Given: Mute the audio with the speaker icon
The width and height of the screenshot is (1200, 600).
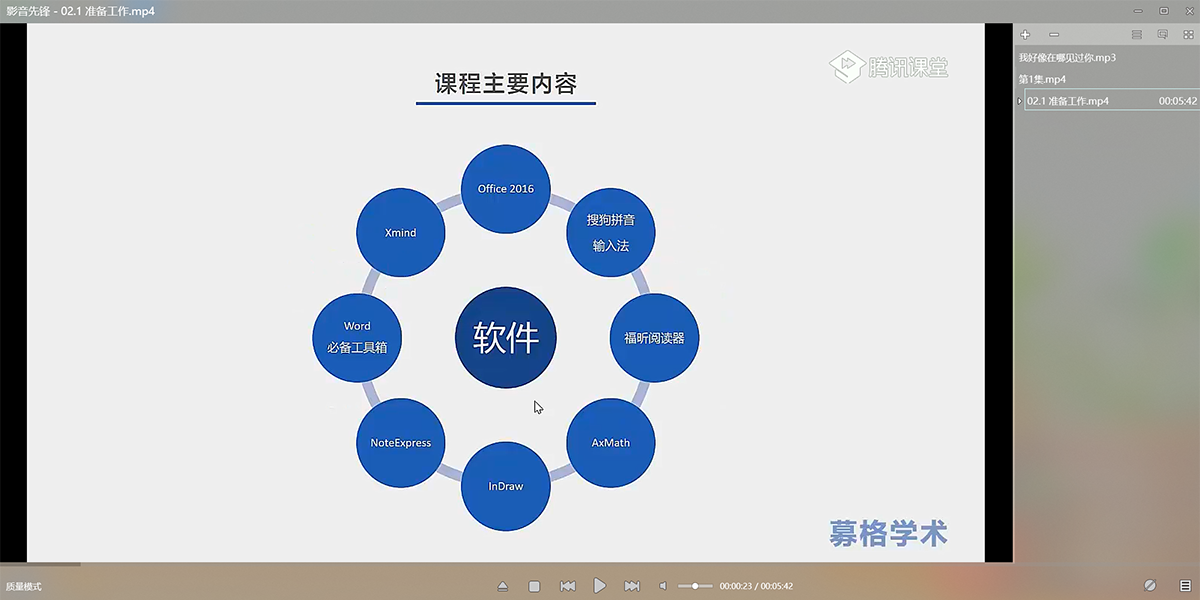Looking at the screenshot, I should pos(662,586).
